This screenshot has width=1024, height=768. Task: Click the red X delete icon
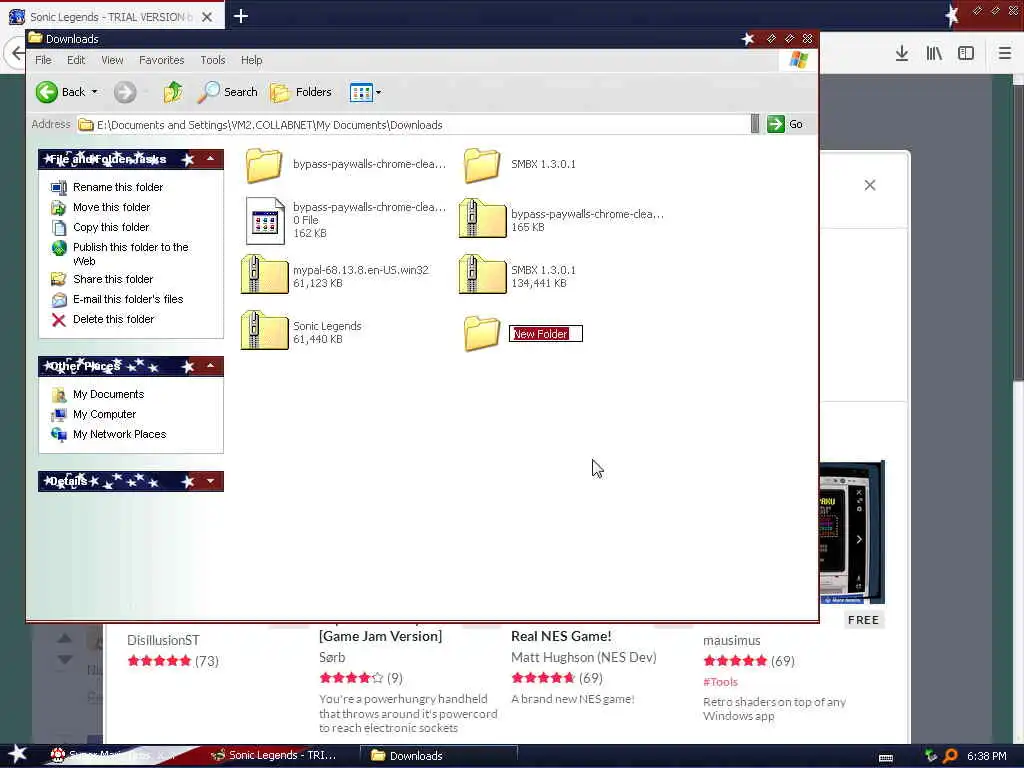(x=59, y=320)
